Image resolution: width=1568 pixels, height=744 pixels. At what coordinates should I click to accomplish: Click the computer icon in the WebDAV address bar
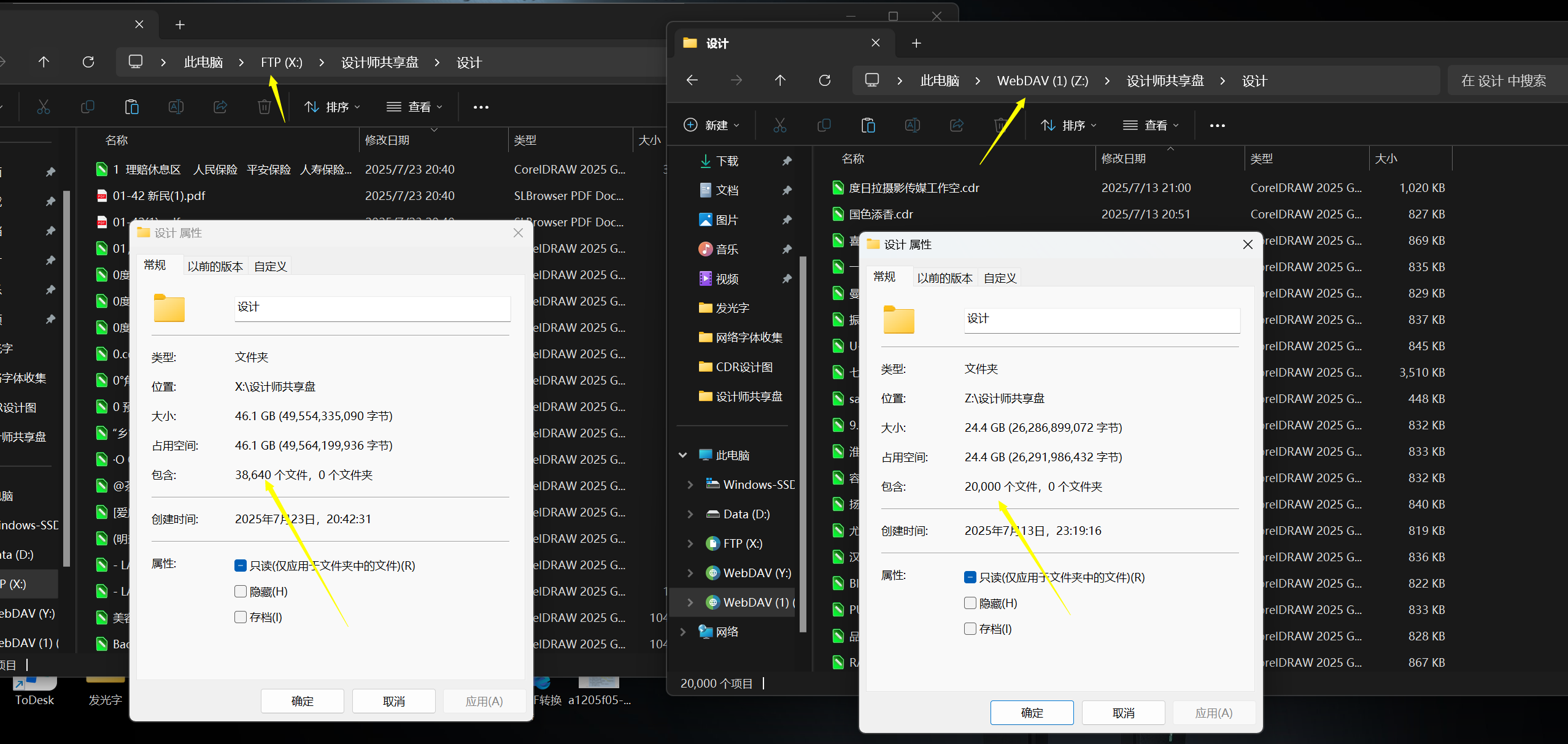tap(871, 80)
